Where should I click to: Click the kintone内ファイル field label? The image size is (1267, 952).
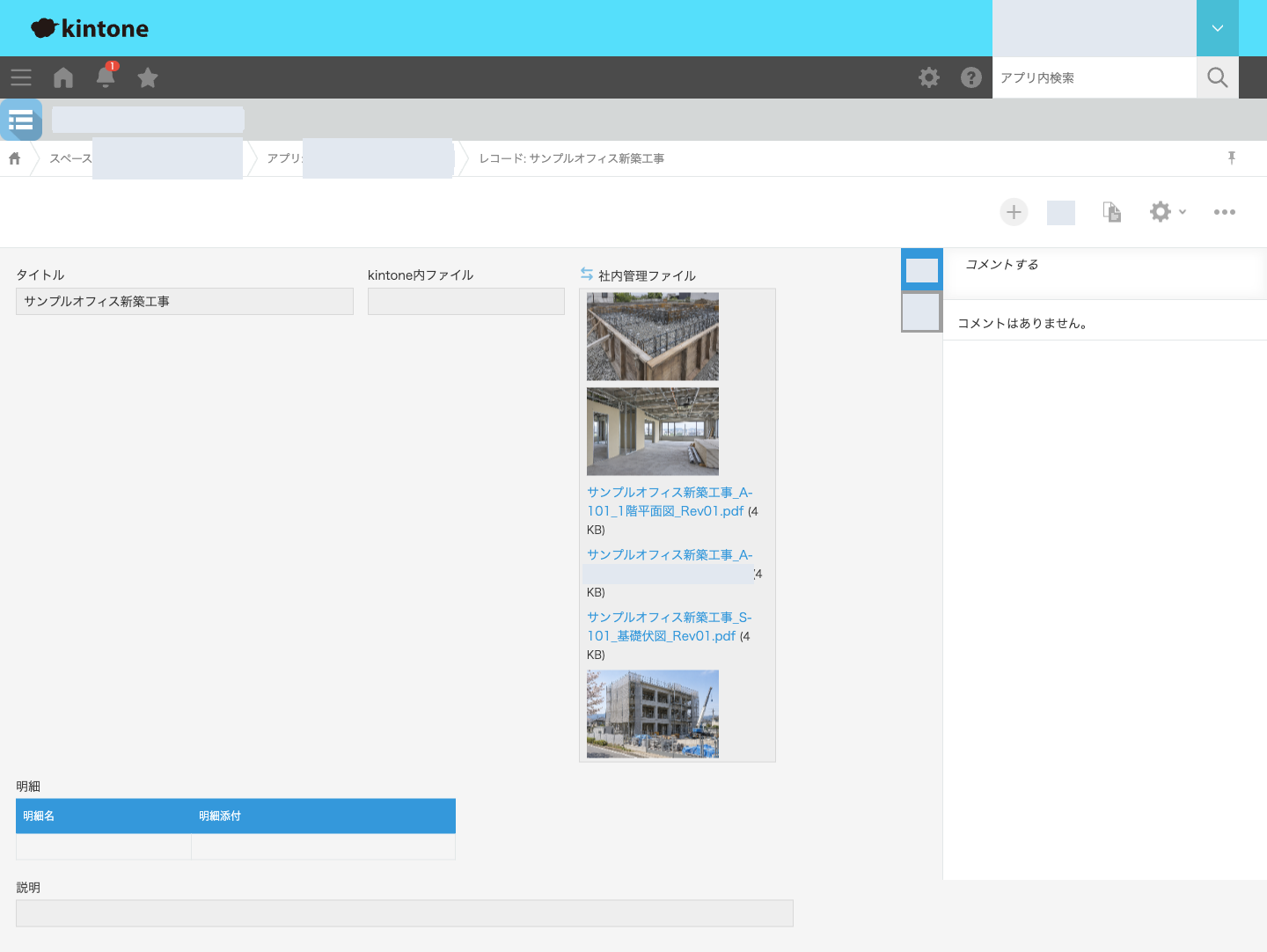coord(421,275)
